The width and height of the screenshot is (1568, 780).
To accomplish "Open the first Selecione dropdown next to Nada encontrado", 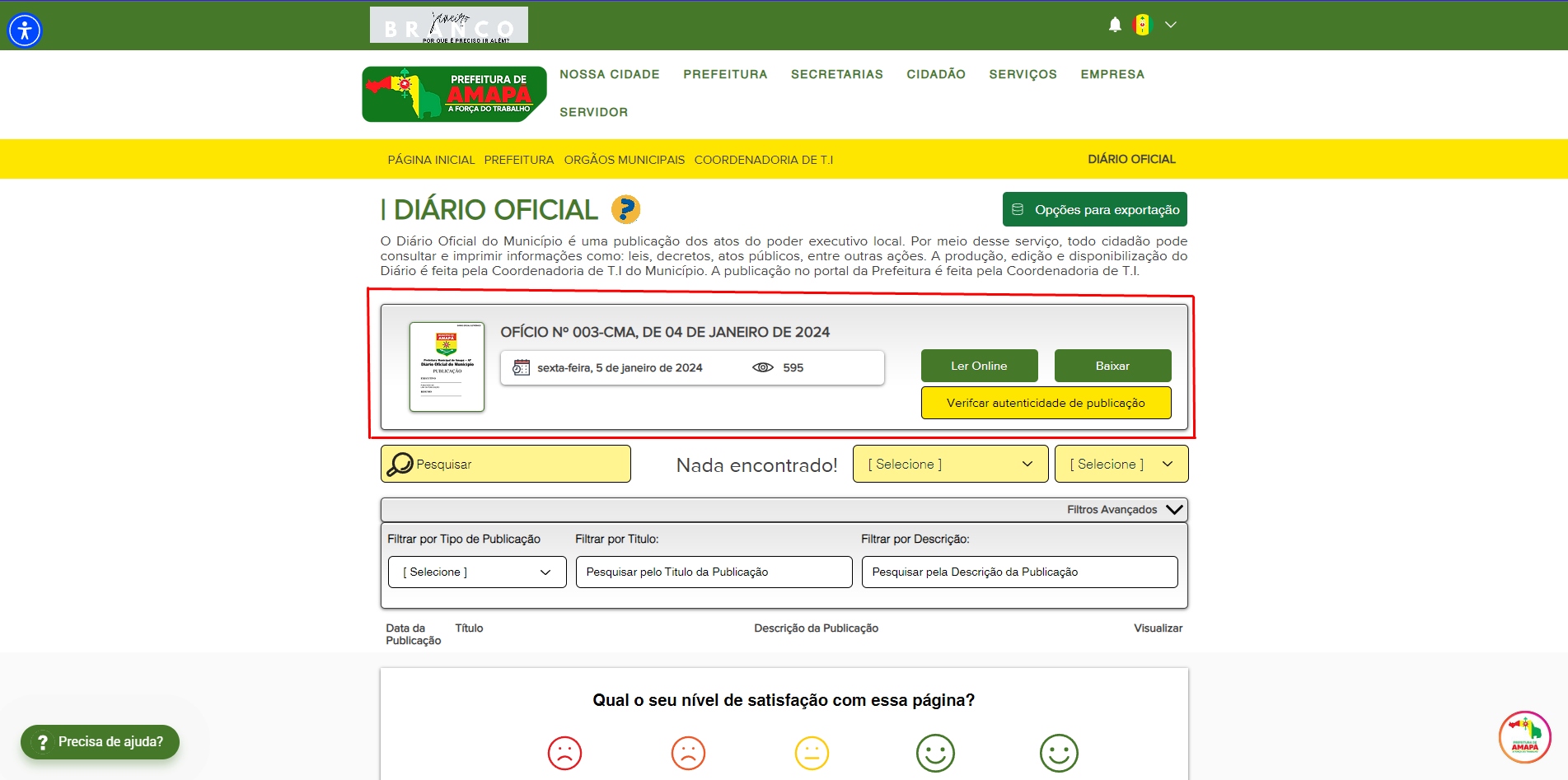I will click(x=950, y=464).
